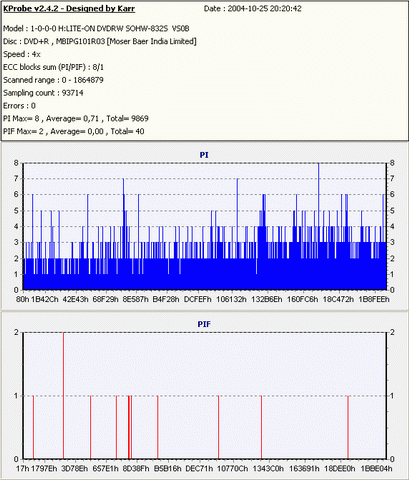Click the ECC blocks sum (PI/PIF) line
The height and width of the screenshot is (480, 409).
pyautogui.click(x=53, y=67)
